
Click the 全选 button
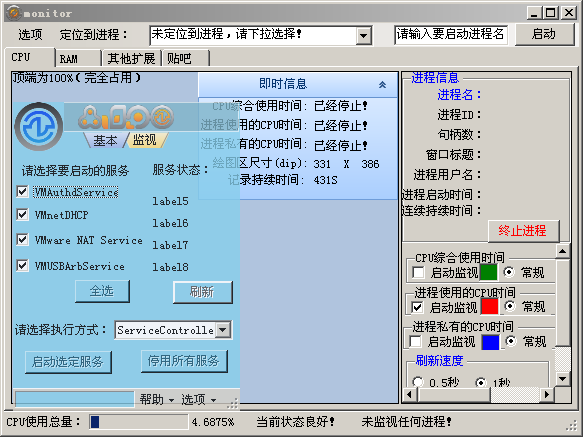coord(102,291)
